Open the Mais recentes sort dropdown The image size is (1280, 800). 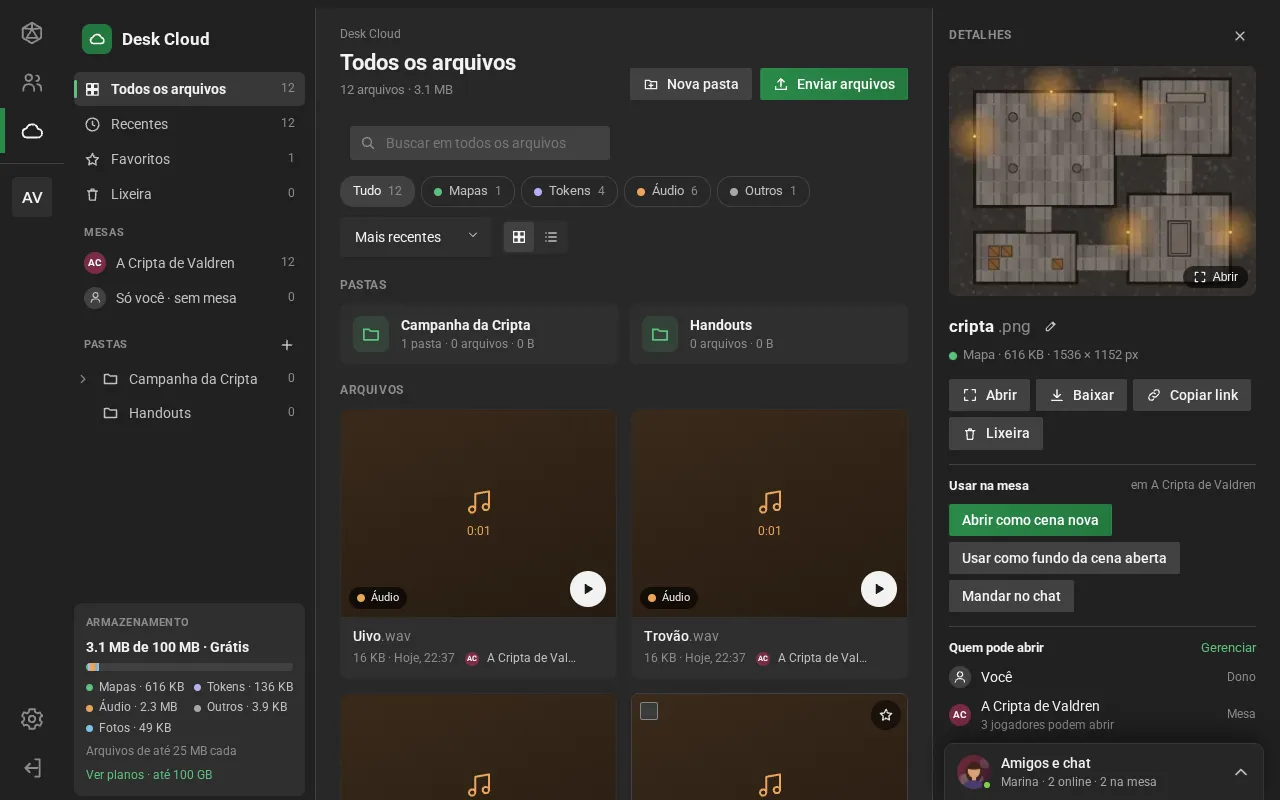(x=416, y=237)
